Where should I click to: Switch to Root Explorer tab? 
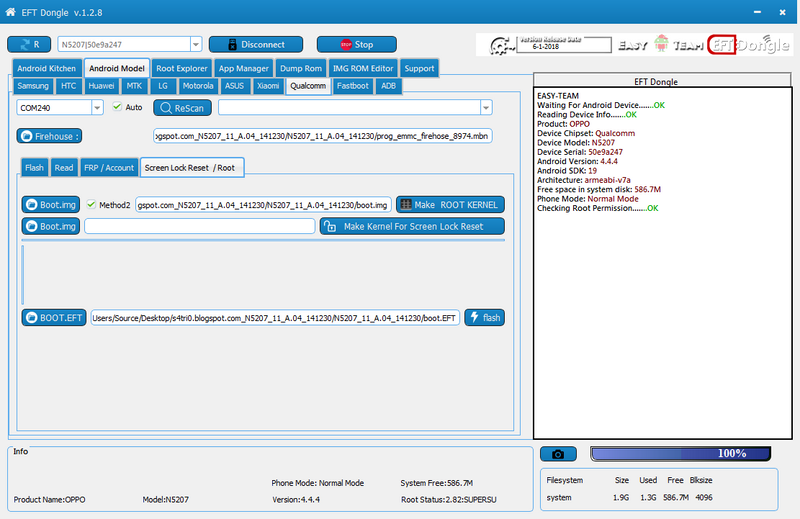click(182, 68)
